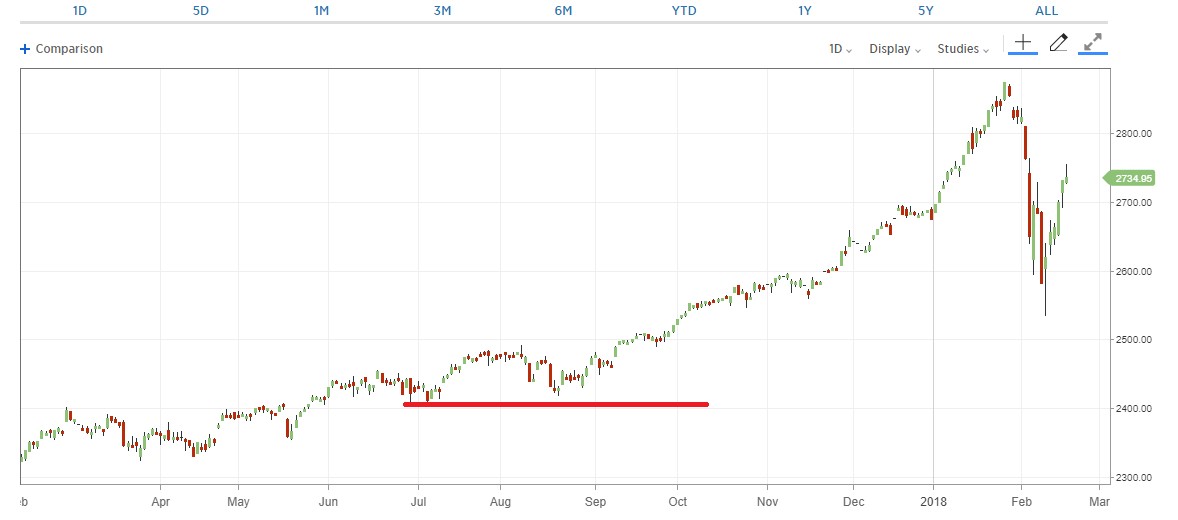
Task: Show the YTD range
Action: click(684, 10)
